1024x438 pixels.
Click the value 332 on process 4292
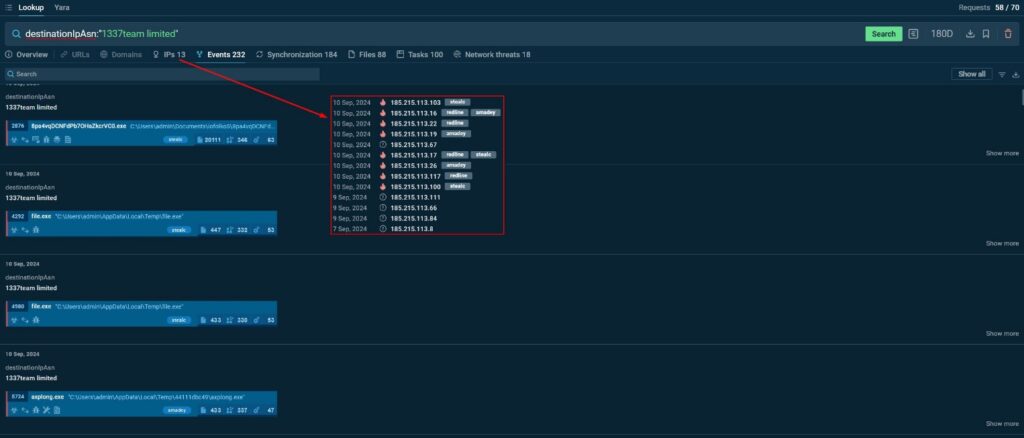tap(242, 230)
